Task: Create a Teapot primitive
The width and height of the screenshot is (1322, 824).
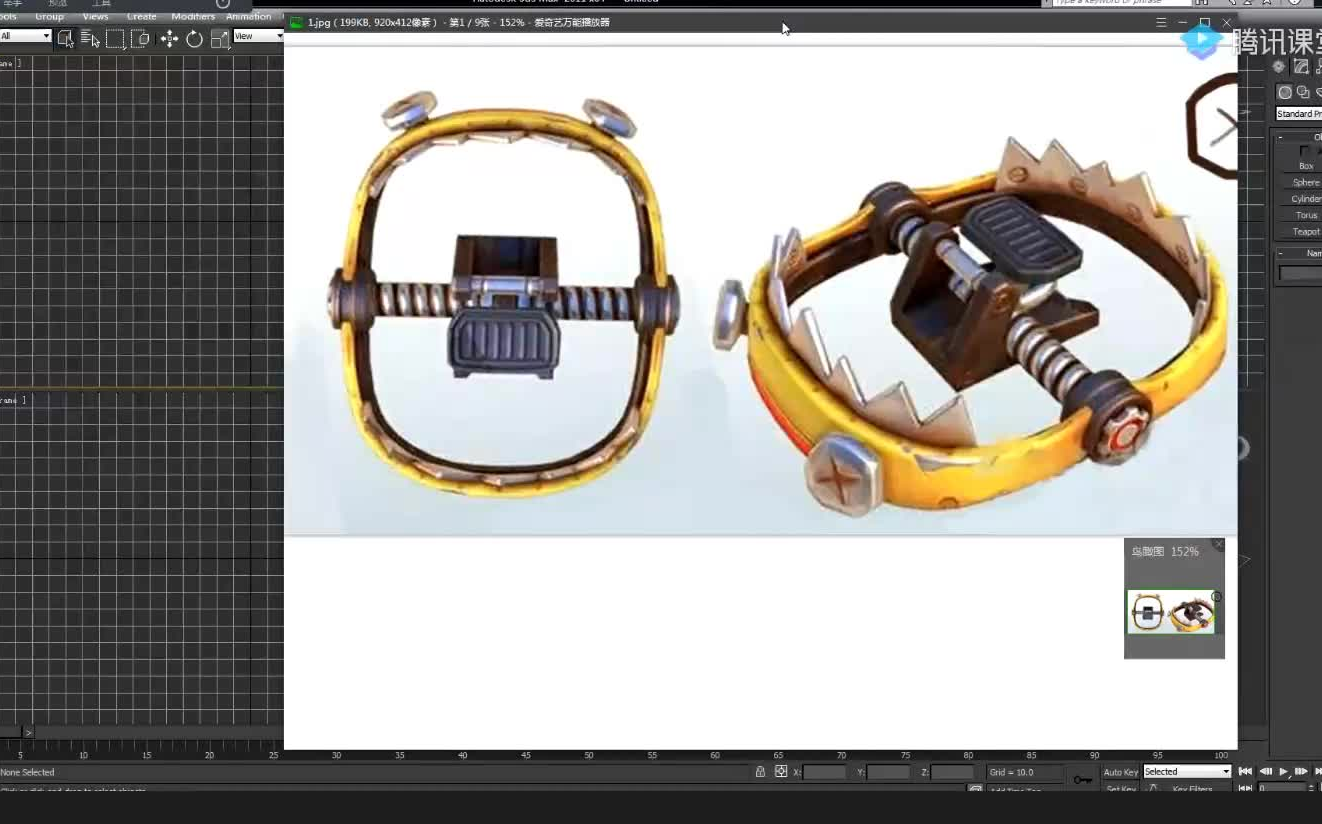Action: 1305,231
